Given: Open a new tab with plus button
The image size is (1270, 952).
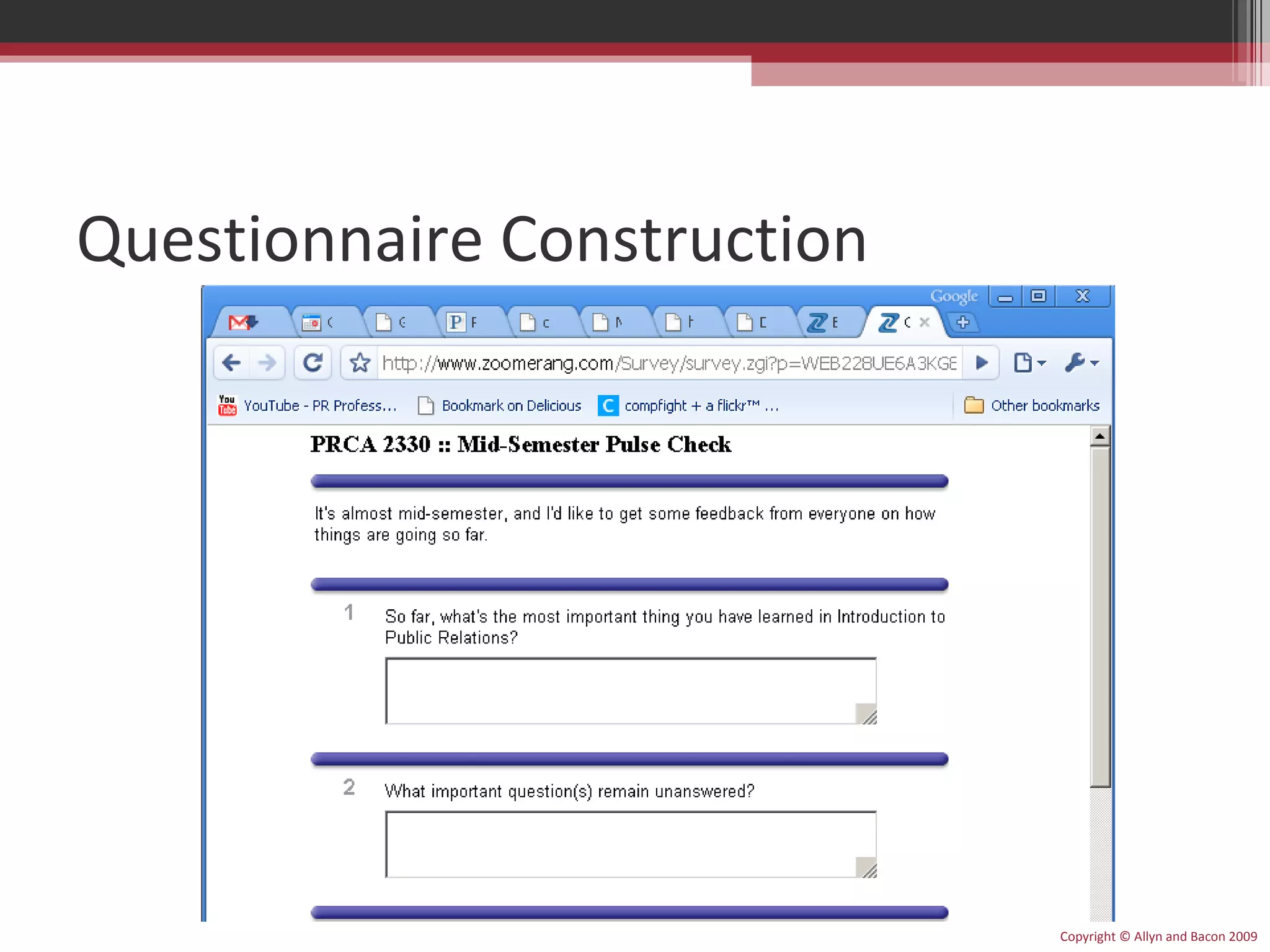Looking at the screenshot, I should 963,322.
